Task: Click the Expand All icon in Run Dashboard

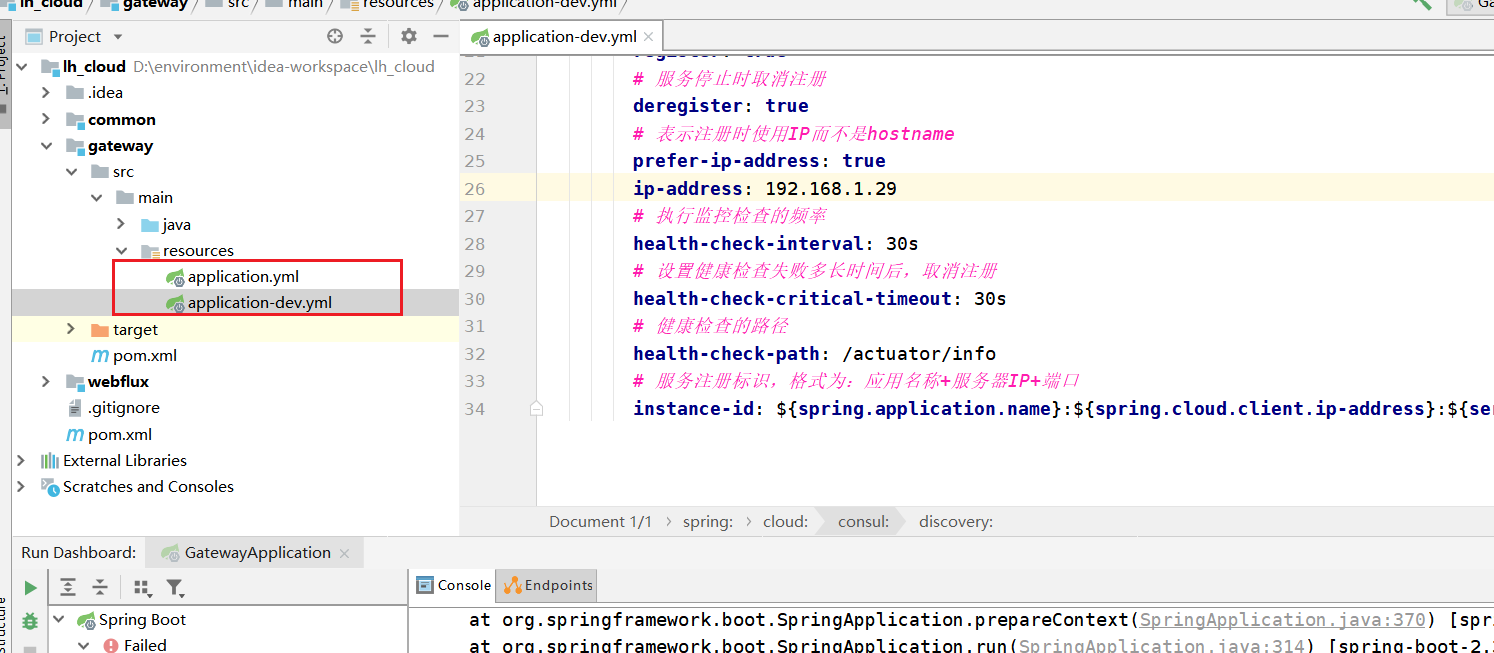Action: coord(68,587)
